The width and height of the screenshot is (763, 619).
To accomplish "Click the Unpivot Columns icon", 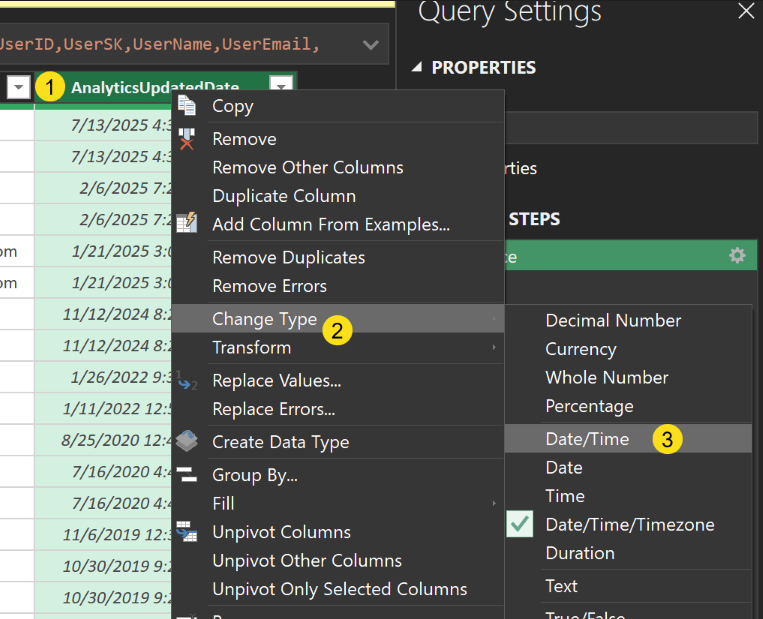I will (187, 531).
